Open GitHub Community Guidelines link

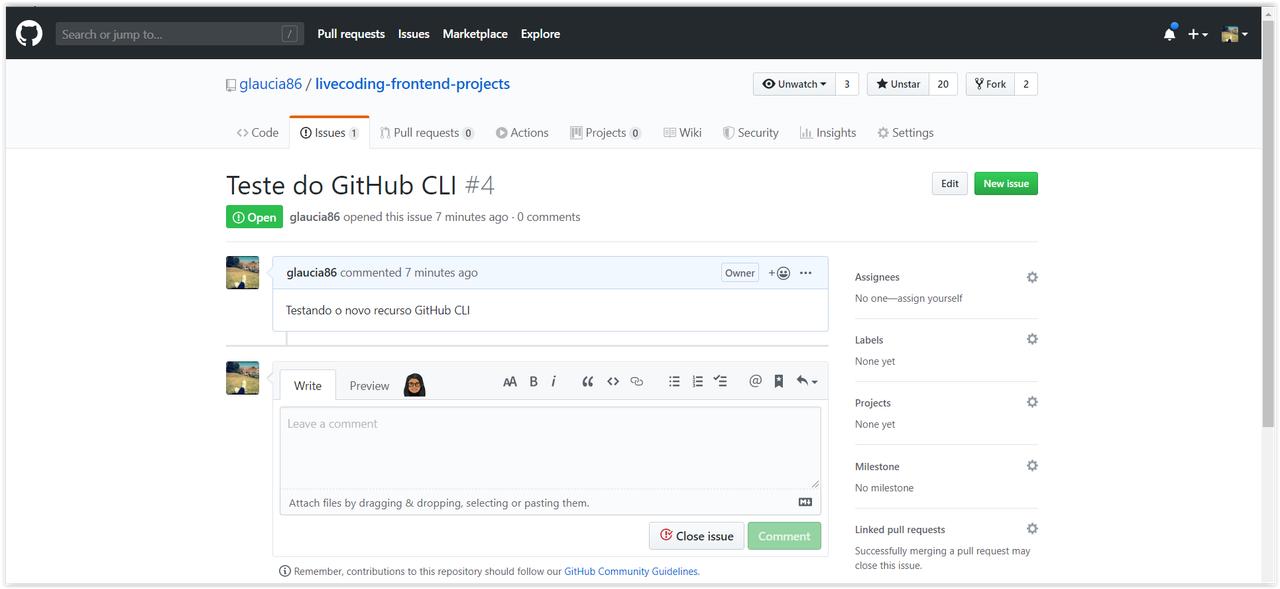[631, 572]
